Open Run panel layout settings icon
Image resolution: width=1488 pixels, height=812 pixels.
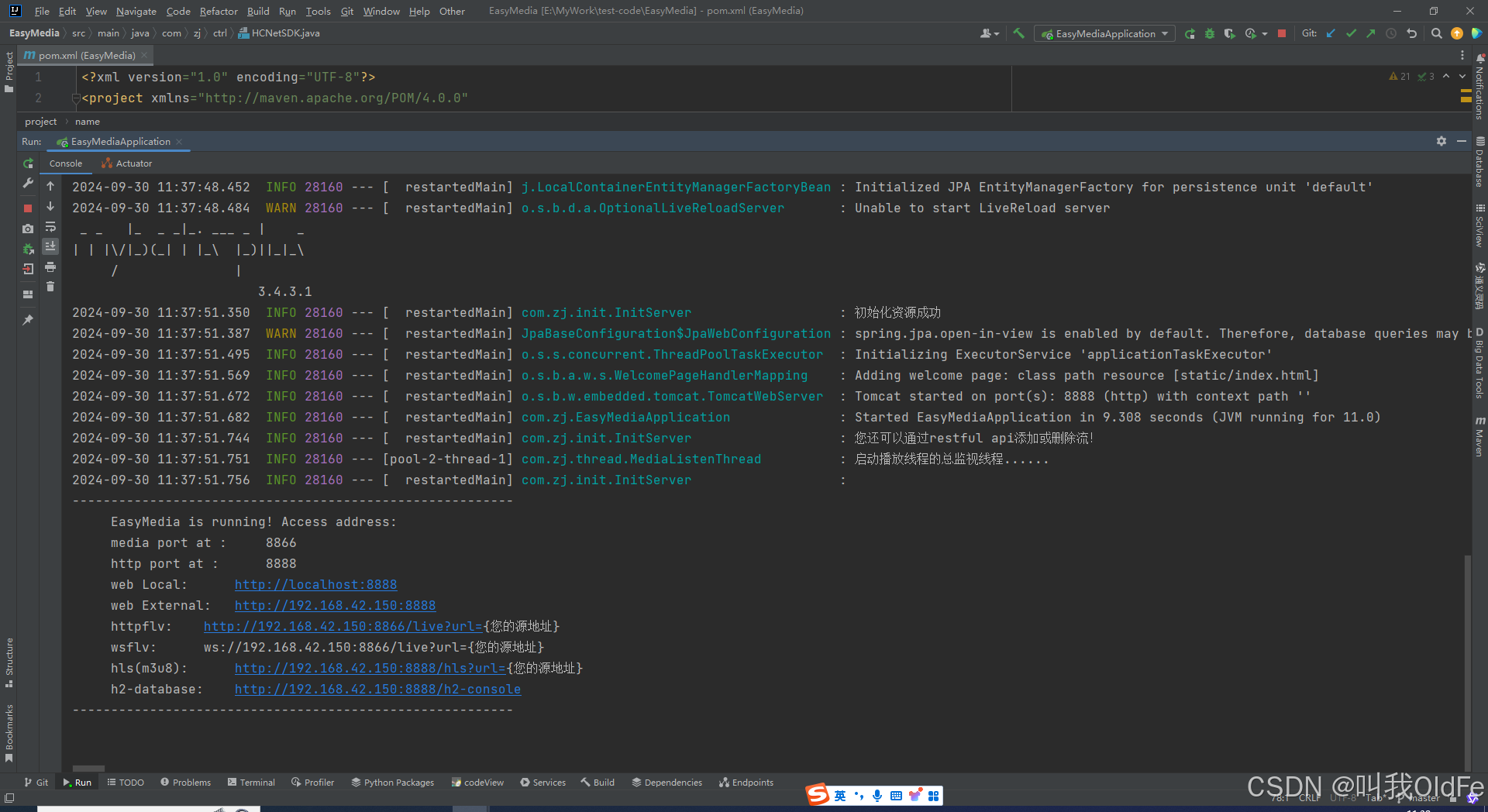pos(28,294)
